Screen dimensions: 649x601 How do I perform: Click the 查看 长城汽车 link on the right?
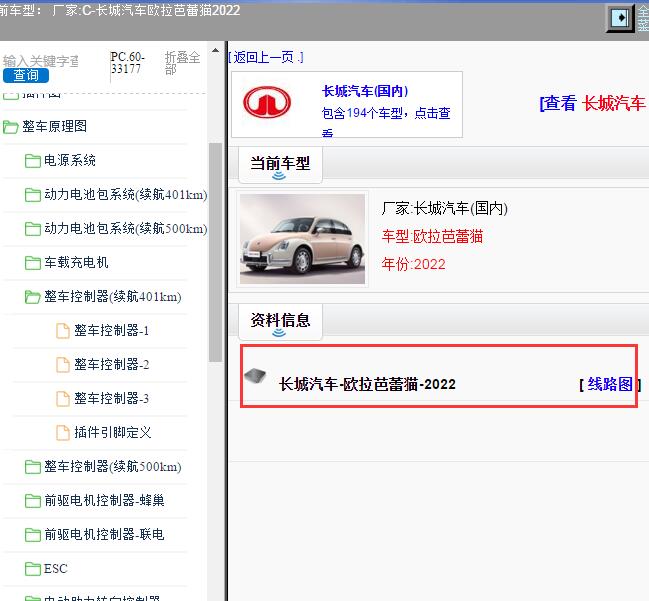594,103
